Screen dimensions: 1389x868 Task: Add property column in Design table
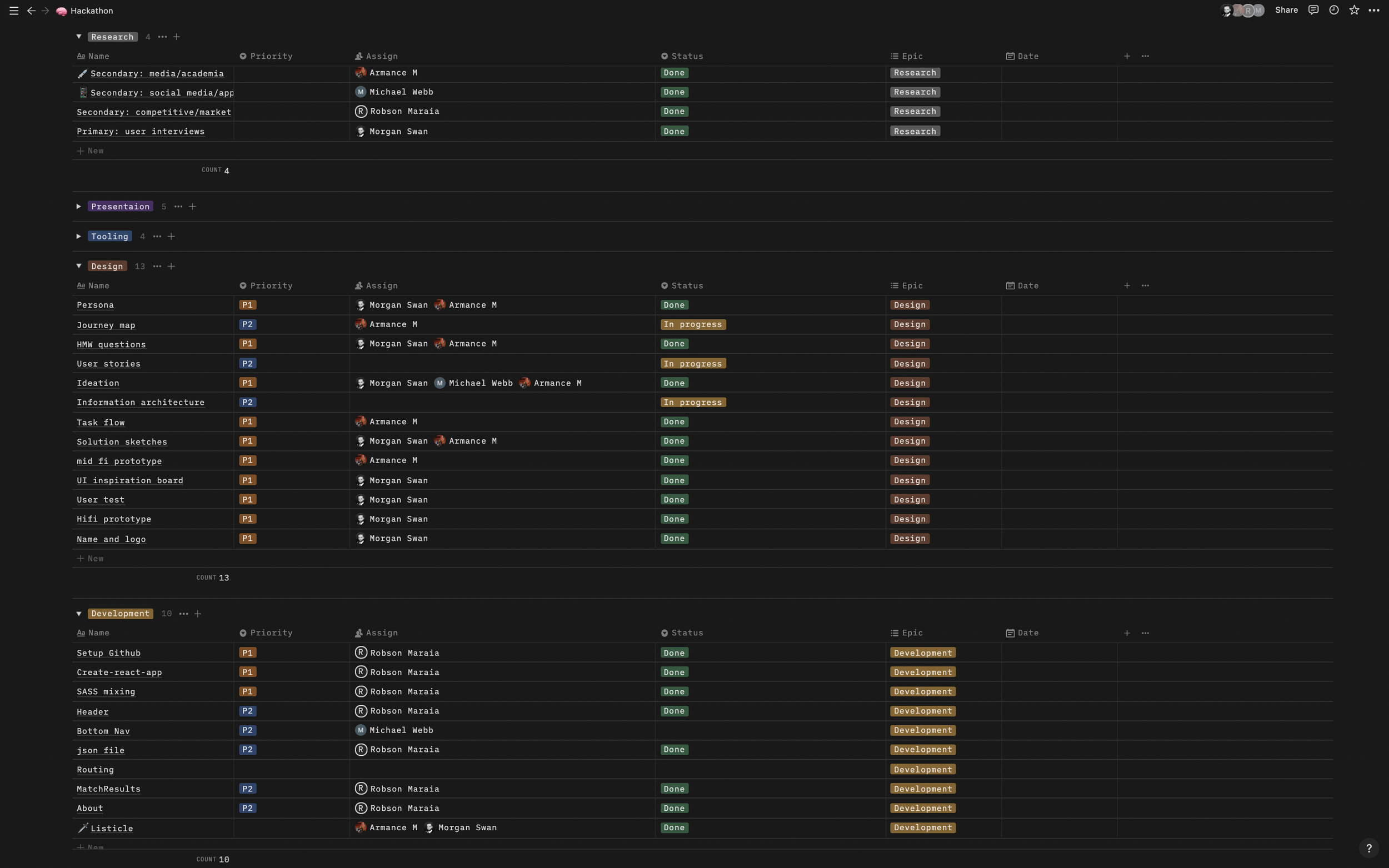[x=1127, y=286]
